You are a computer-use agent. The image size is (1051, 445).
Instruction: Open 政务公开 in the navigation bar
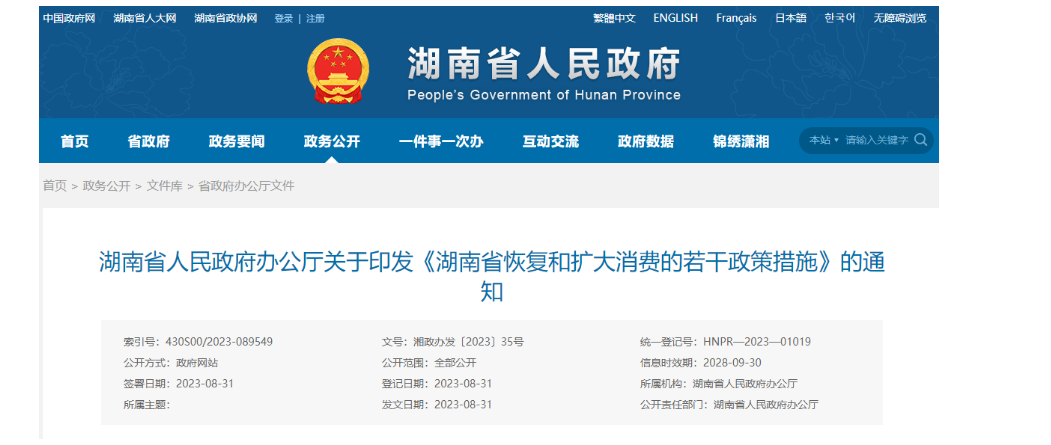(x=331, y=141)
